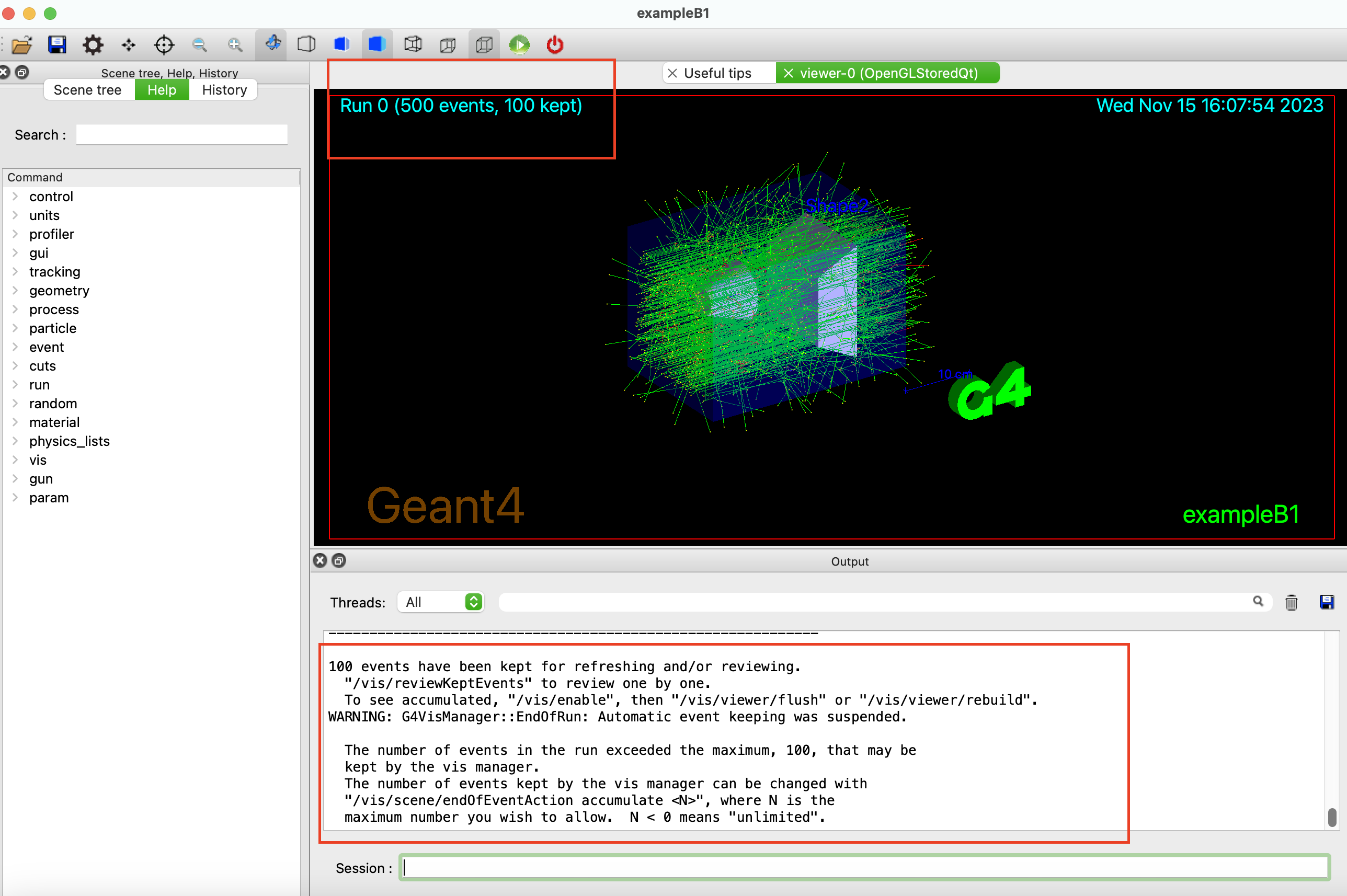Image resolution: width=1347 pixels, height=896 pixels.
Task: Expand the units command group
Action: point(16,215)
